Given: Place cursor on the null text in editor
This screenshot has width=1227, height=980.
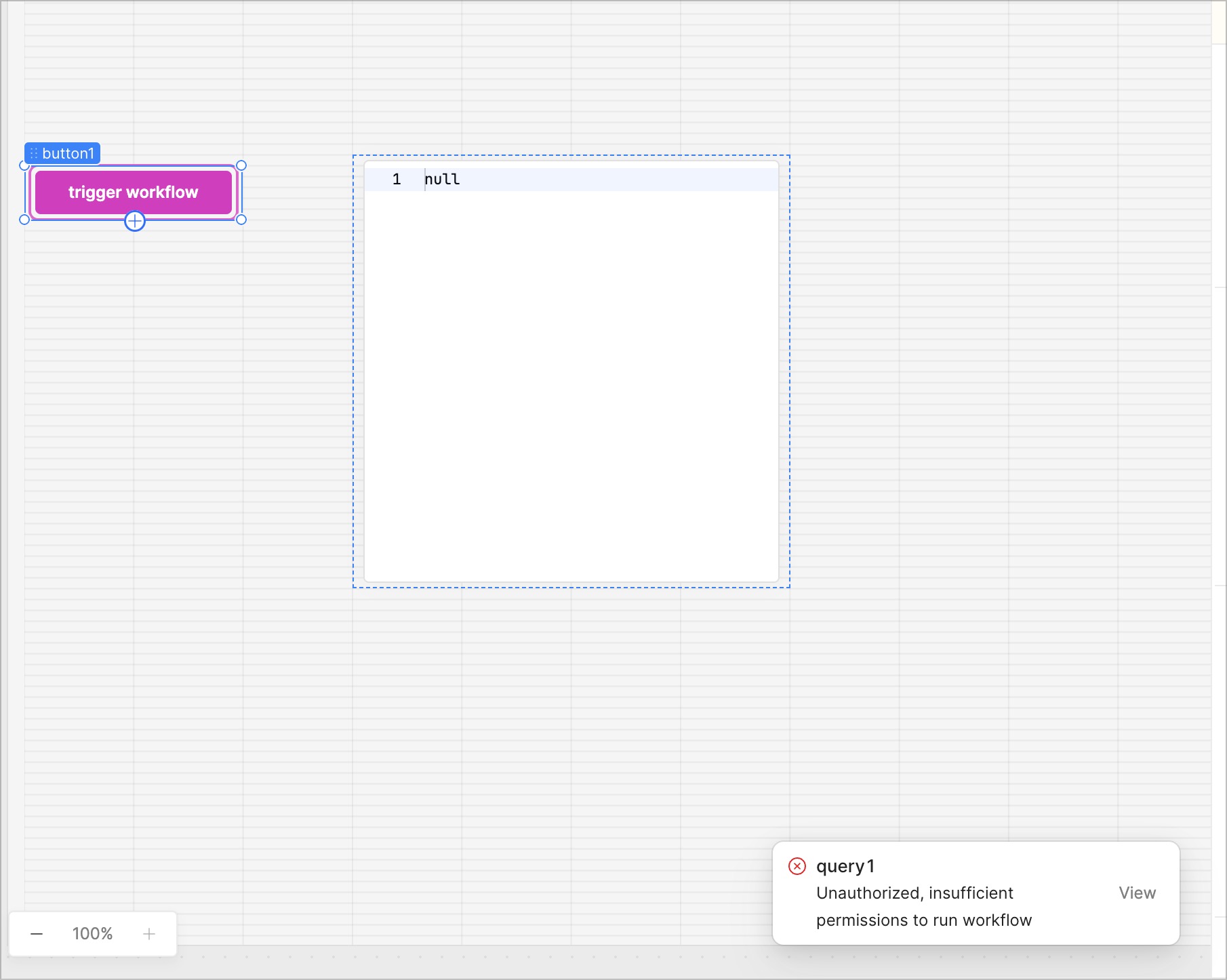Looking at the screenshot, I should click(x=442, y=180).
